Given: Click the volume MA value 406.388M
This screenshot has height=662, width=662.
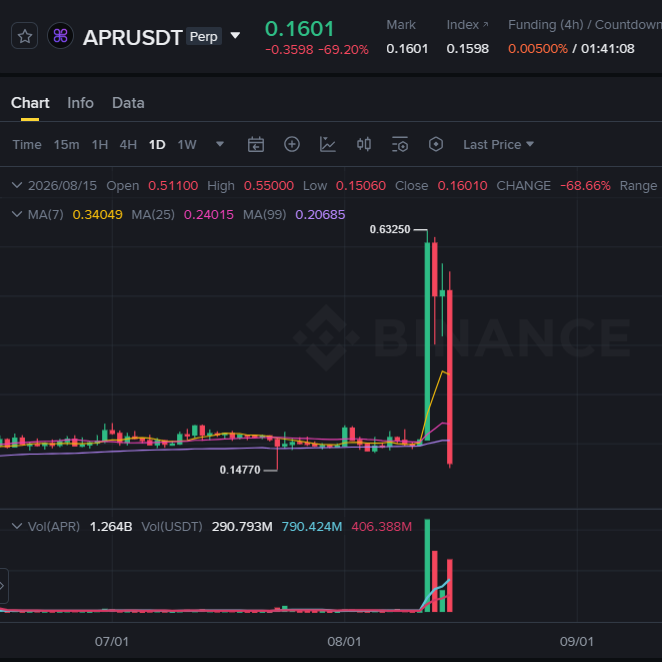Looking at the screenshot, I should coord(381,526).
